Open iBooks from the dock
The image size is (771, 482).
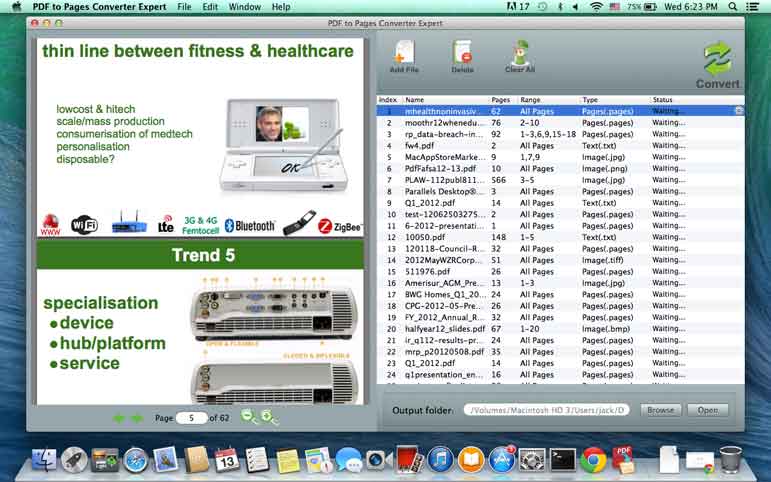(x=471, y=461)
